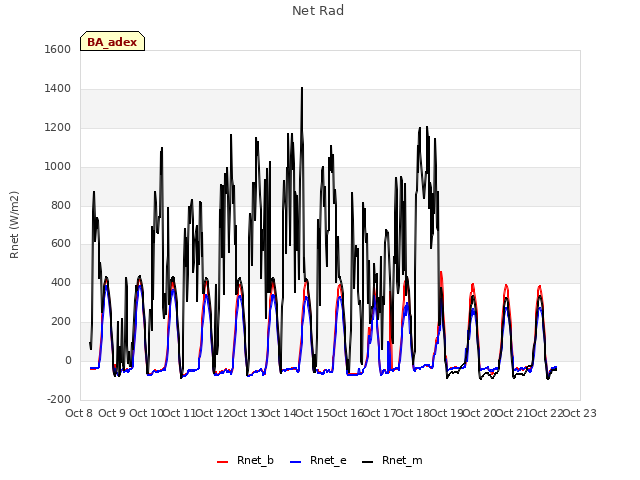The image size is (640, 480).
Task: Toggle the Rnet_m legend entry
Action: [392, 460]
